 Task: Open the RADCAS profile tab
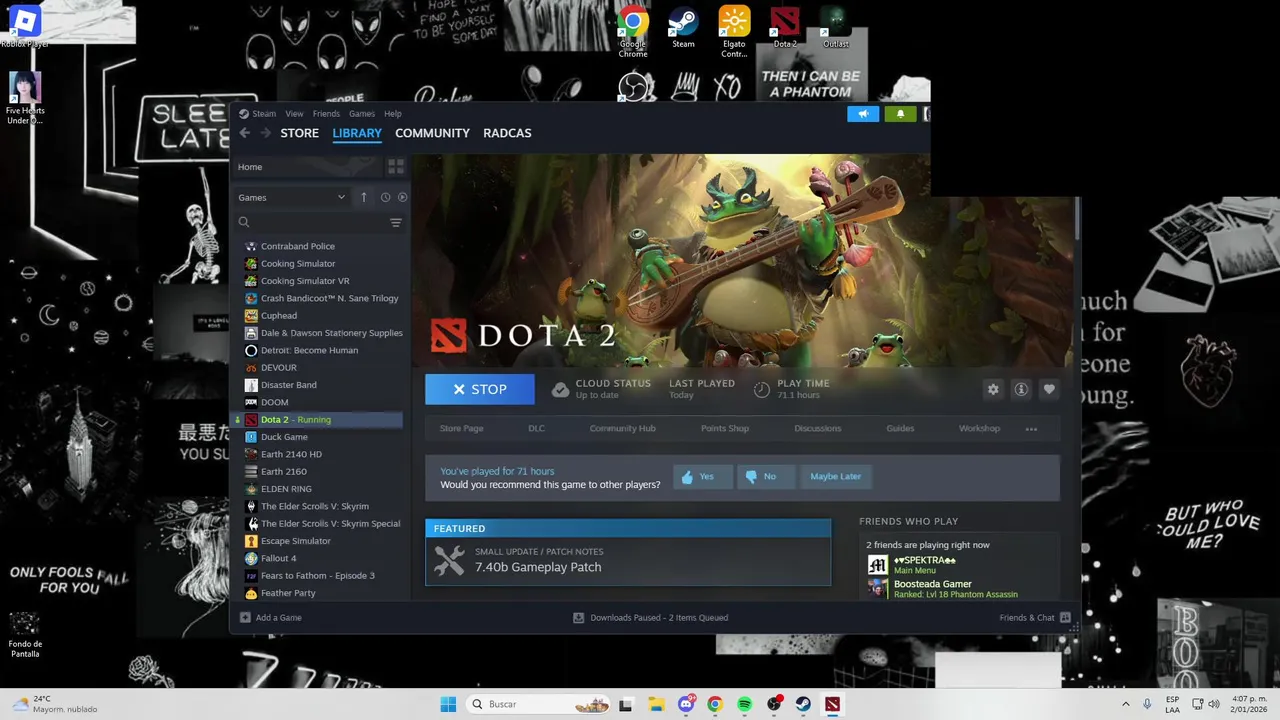[507, 133]
